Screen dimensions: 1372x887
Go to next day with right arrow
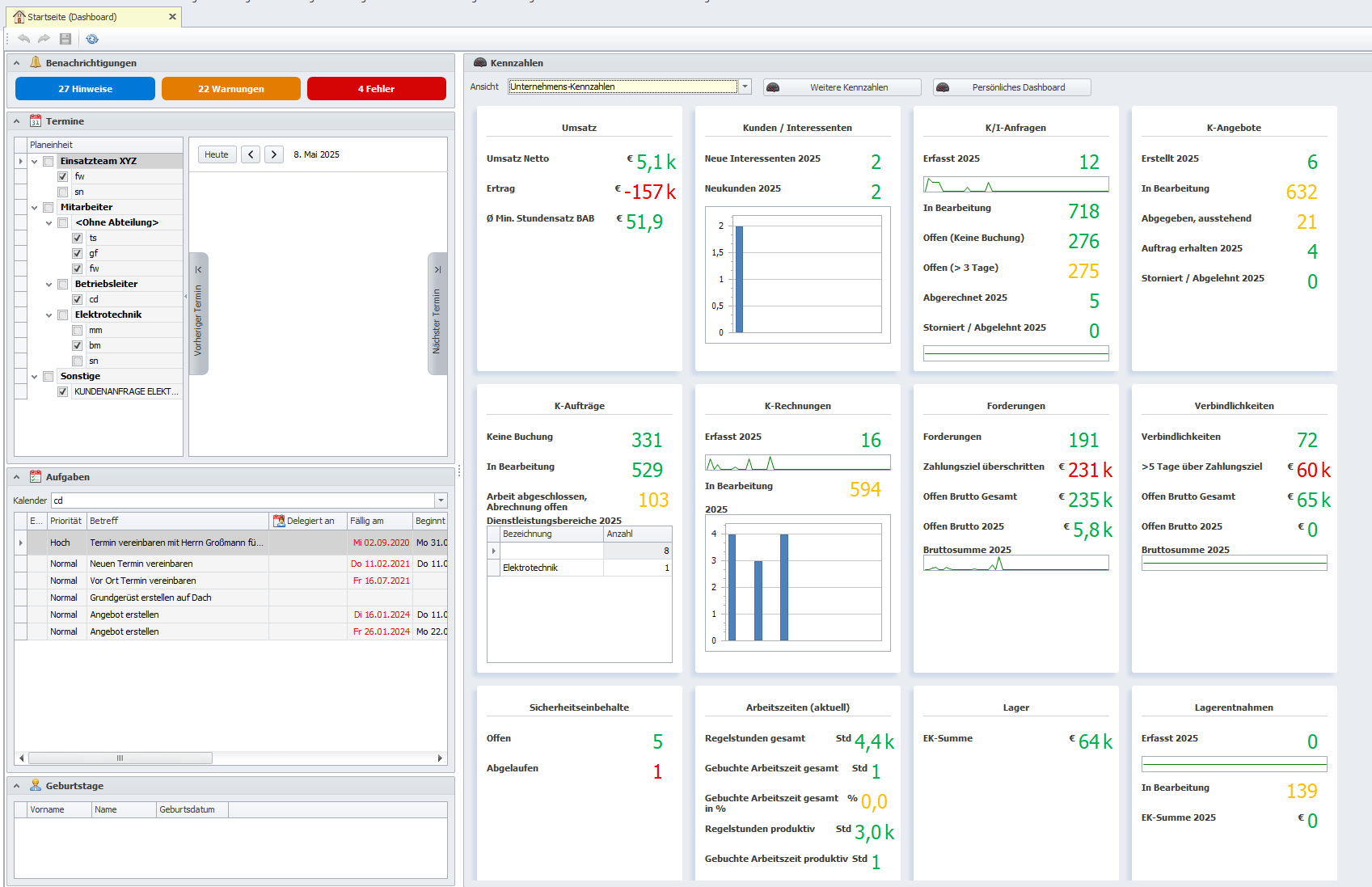274,154
